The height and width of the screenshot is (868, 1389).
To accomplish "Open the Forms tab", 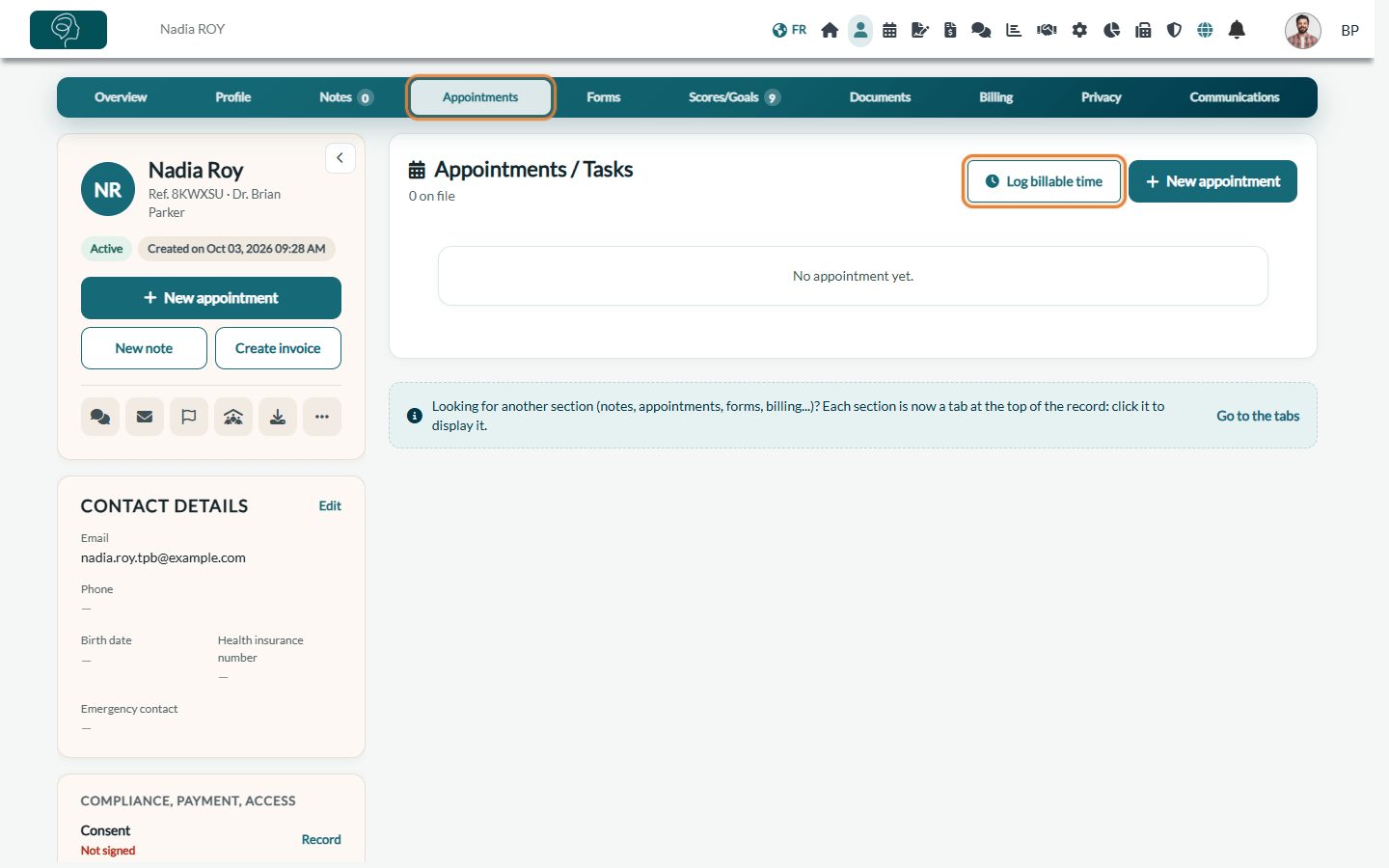I will point(604,97).
